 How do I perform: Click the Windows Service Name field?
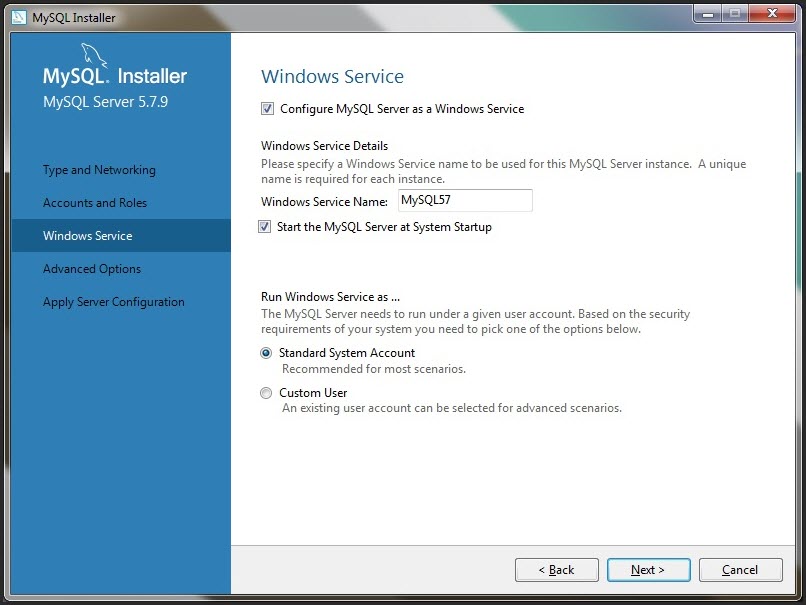click(465, 200)
